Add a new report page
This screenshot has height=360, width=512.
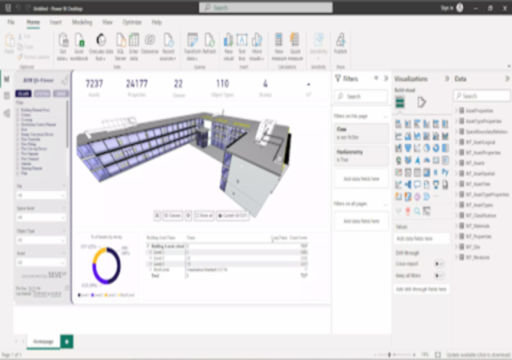coord(67,342)
